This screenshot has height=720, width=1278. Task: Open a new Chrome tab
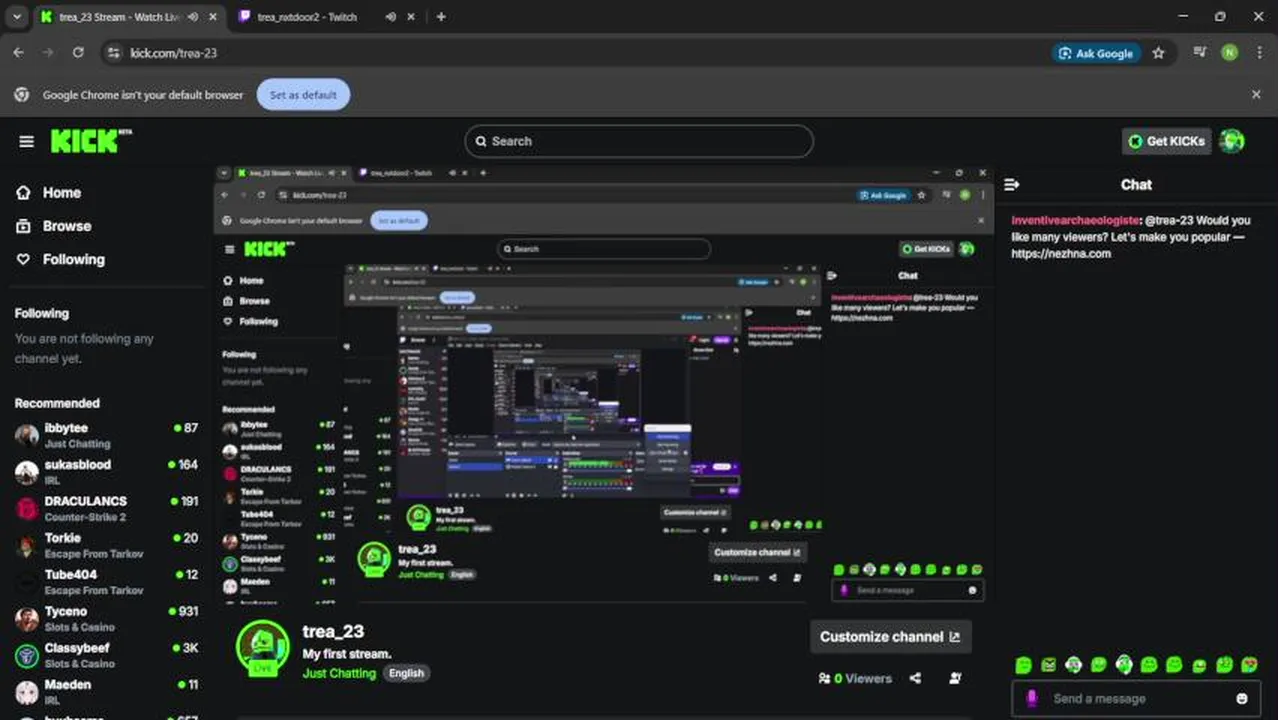pyautogui.click(x=441, y=17)
